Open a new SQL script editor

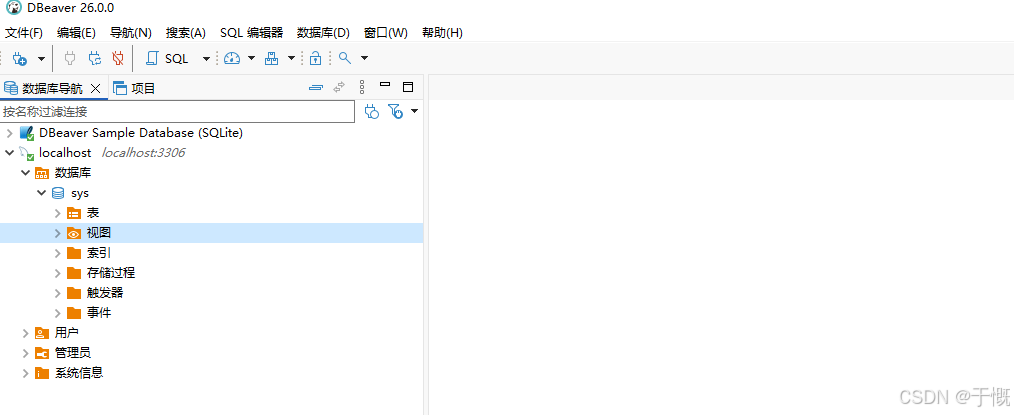pos(167,59)
